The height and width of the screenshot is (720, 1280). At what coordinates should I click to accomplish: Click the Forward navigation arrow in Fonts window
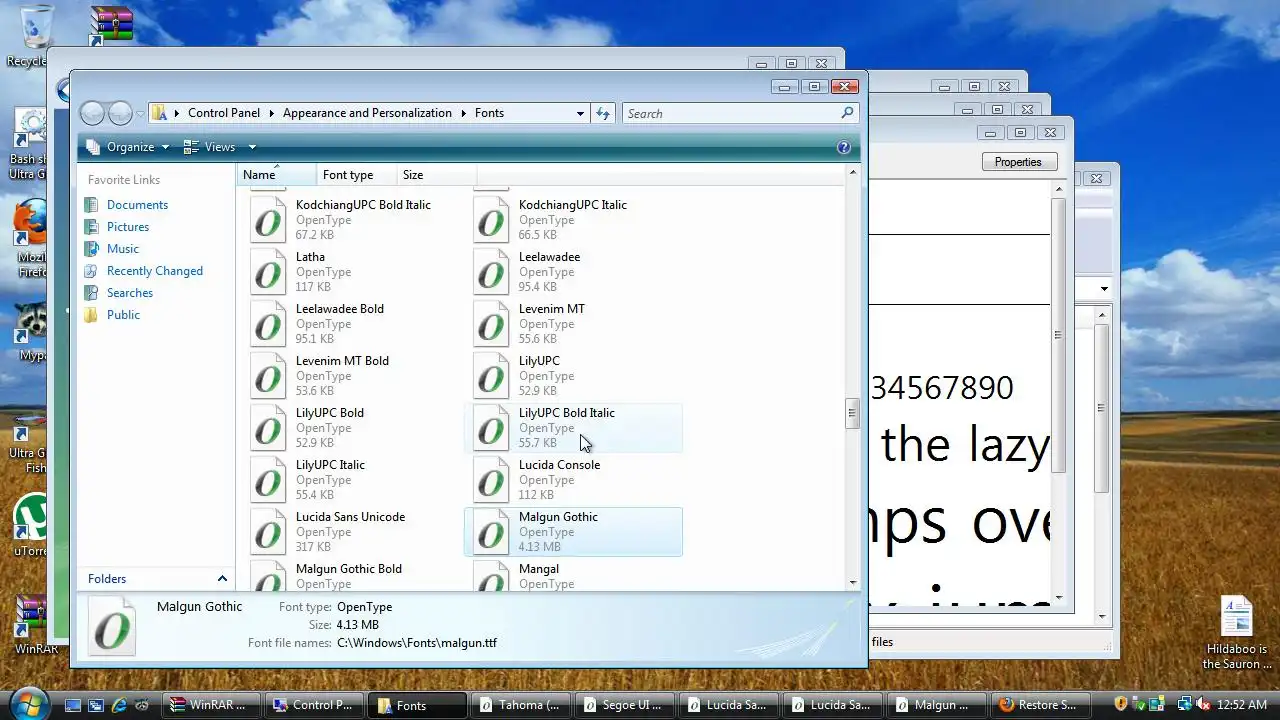[120, 113]
